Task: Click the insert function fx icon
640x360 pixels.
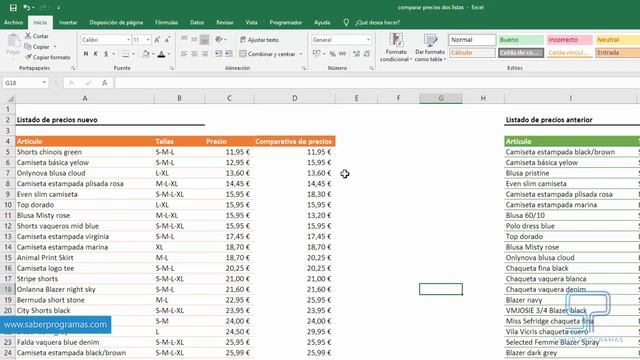Action: pyautogui.click(x=104, y=83)
